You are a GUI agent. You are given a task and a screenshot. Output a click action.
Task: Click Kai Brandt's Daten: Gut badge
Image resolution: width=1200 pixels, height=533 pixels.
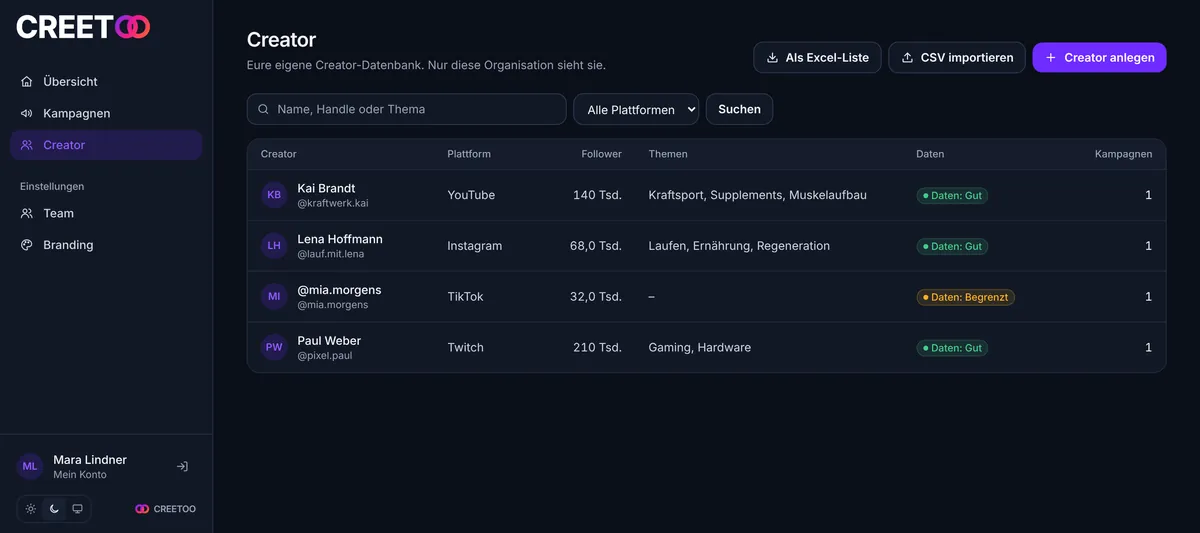(952, 196)
